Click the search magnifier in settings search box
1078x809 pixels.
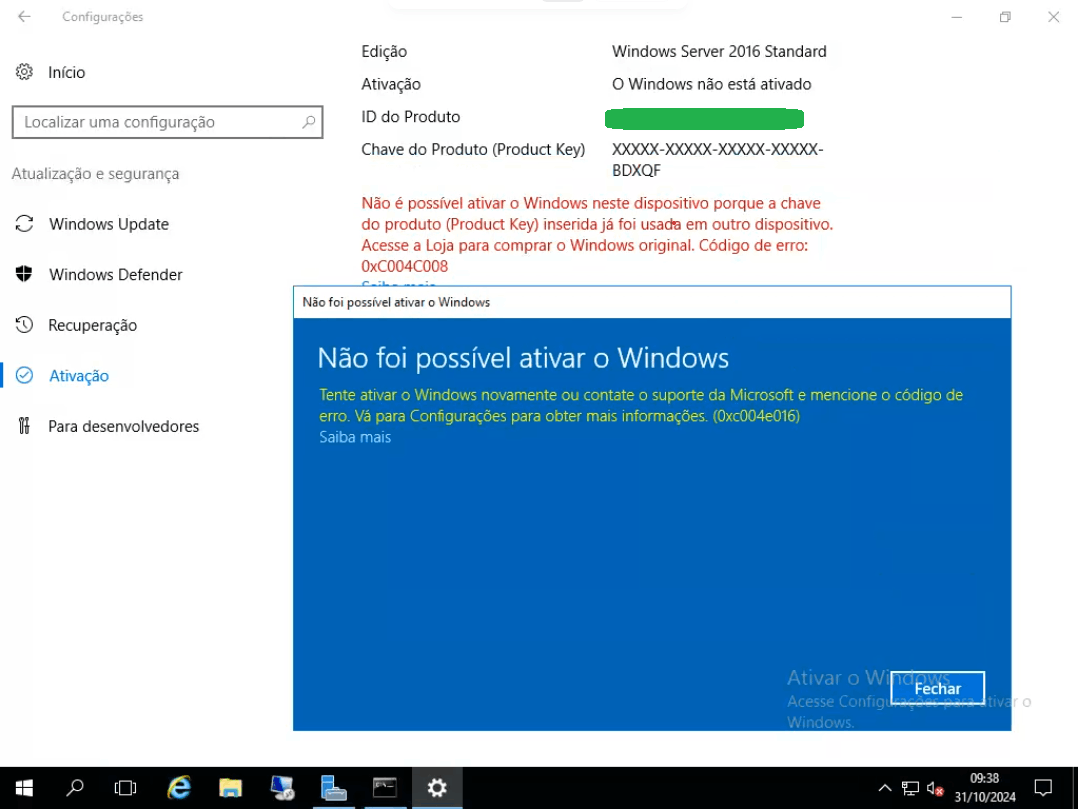point(309,122)
